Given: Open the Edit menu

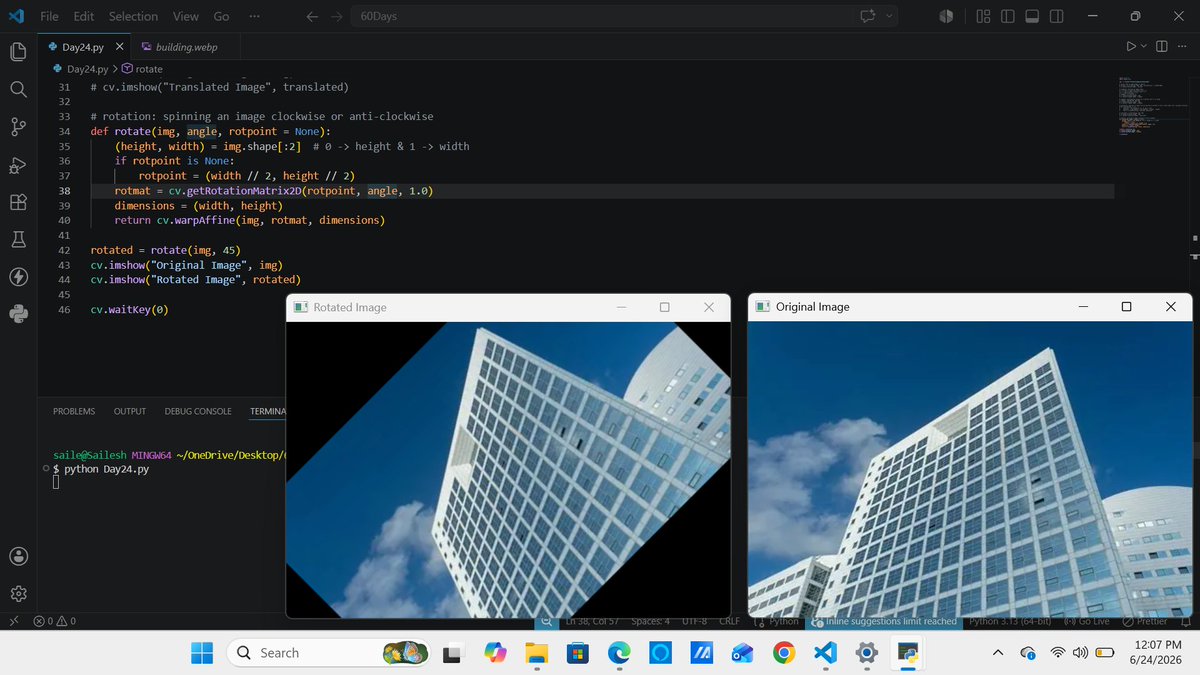Looking at the screenshot, I should [x=84, y=16].
